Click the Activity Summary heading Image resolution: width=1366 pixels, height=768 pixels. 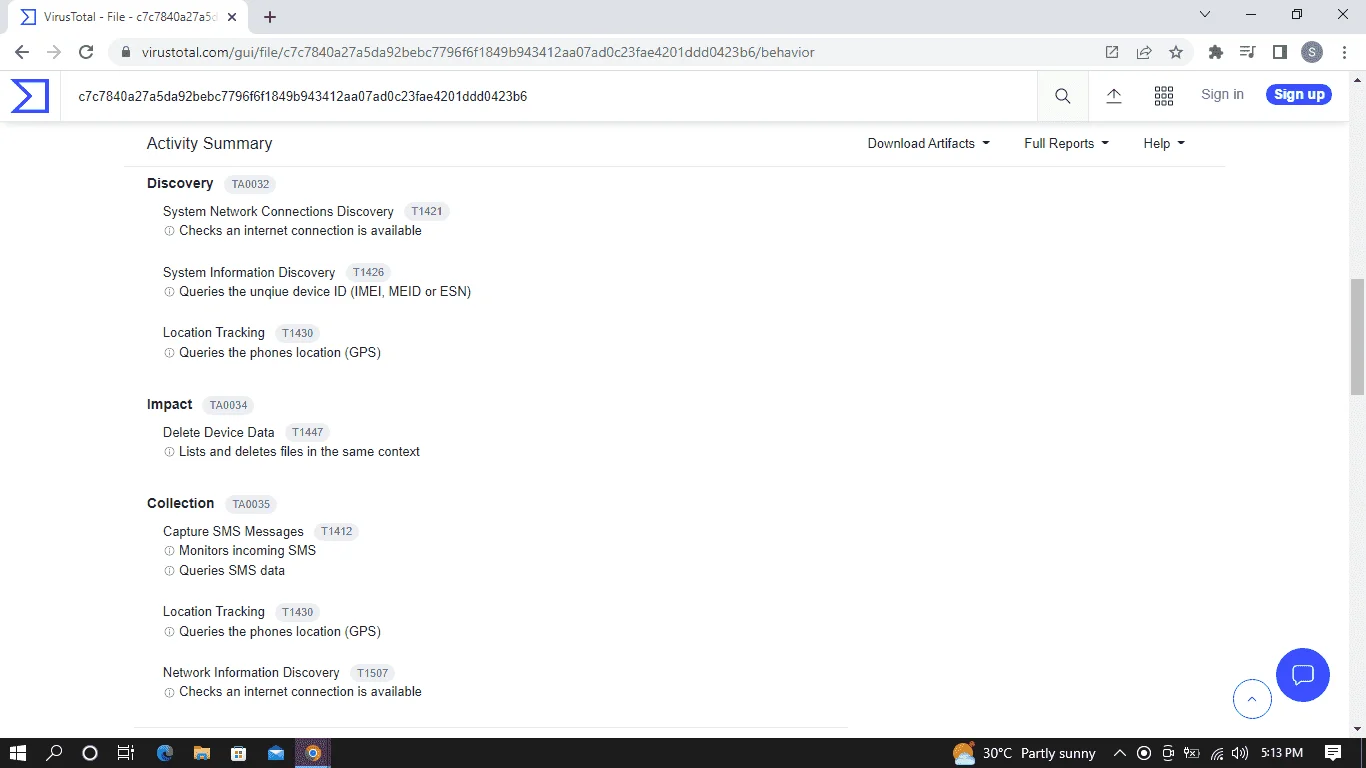[x=209, y=143]
